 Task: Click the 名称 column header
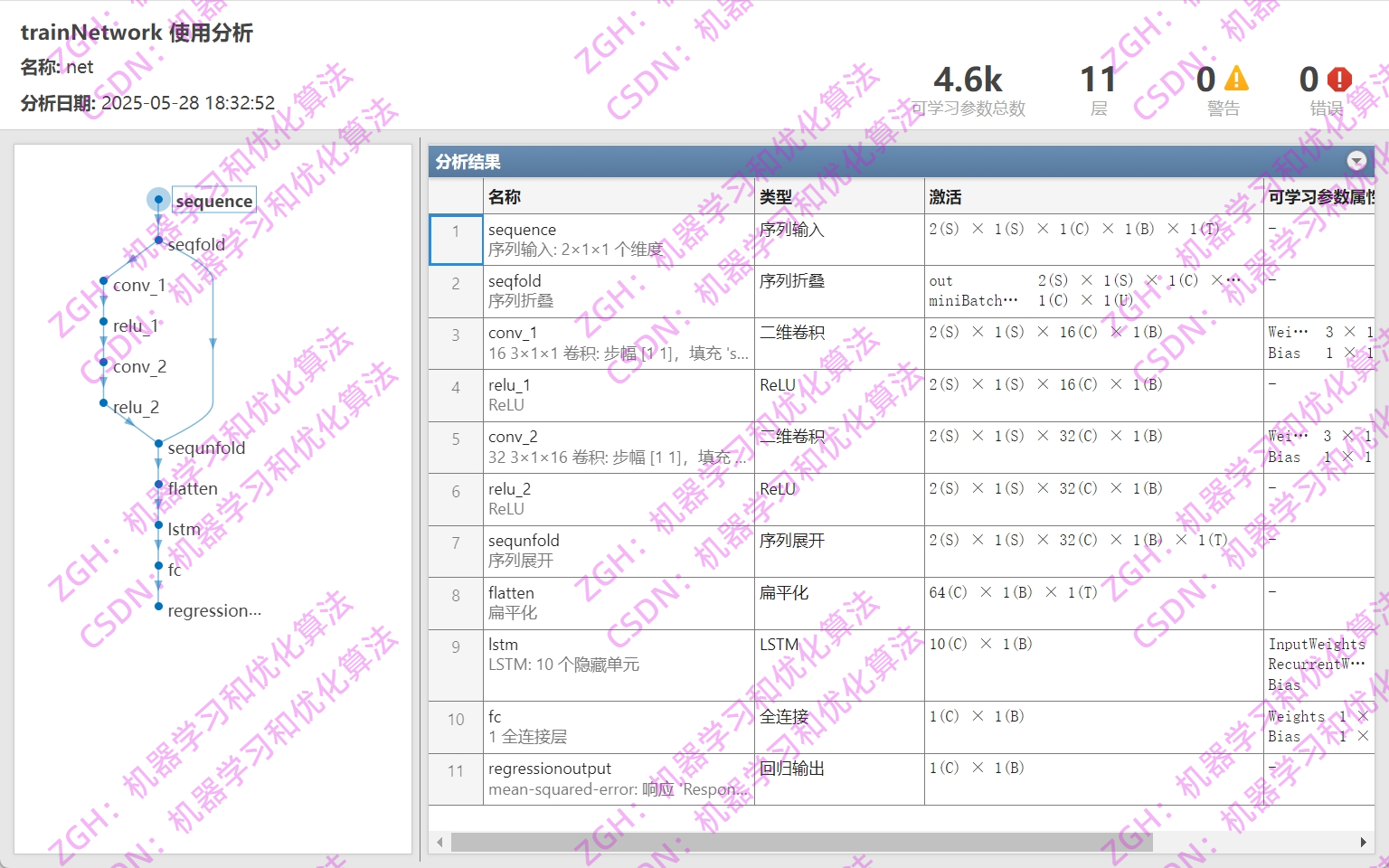point(619,196)
